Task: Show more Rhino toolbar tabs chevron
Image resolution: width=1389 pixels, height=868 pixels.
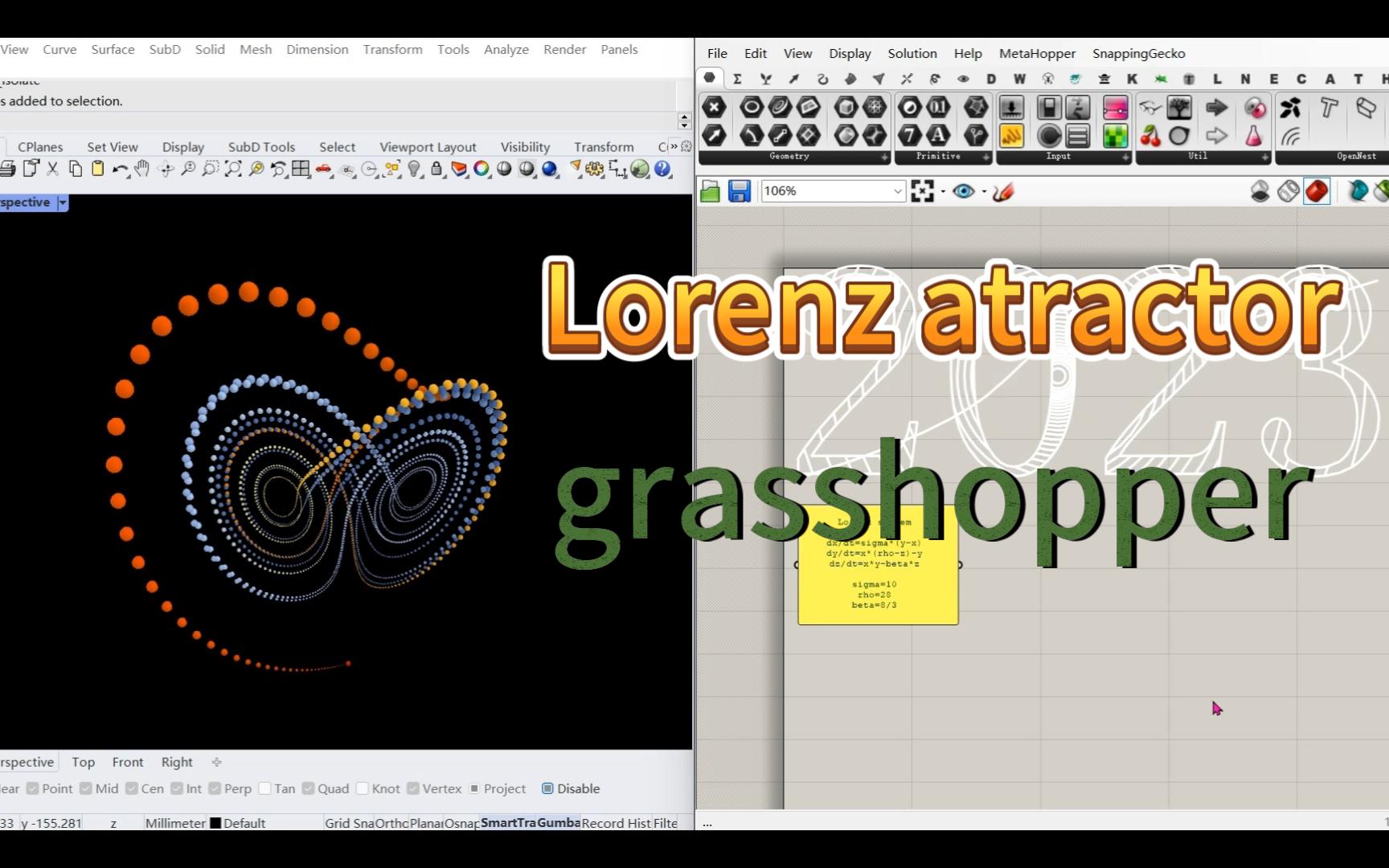Action: 674,146
